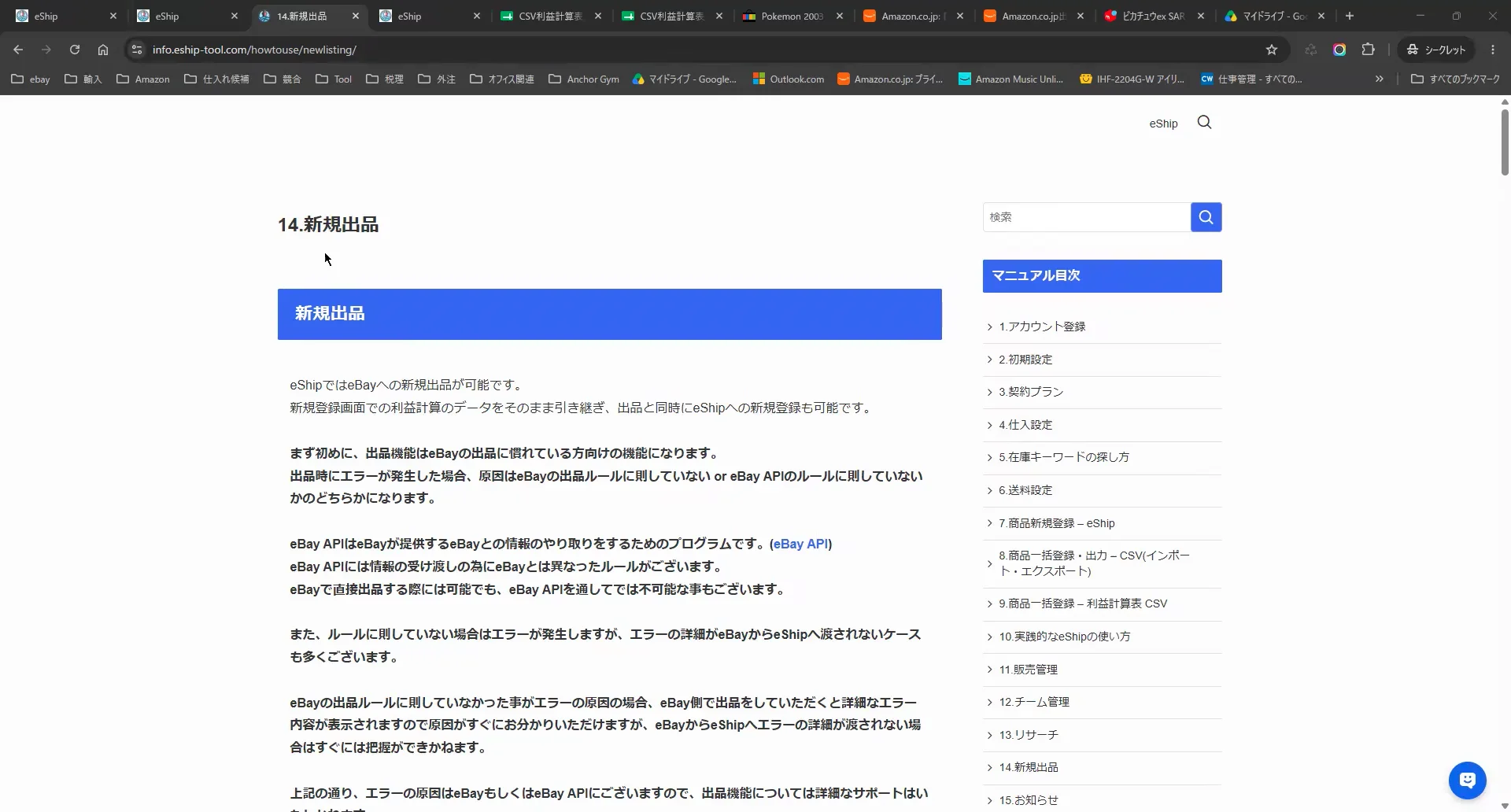1511x812 pixels.
Task: Click the header magnifier search icon
Action: coord(1204,122)
